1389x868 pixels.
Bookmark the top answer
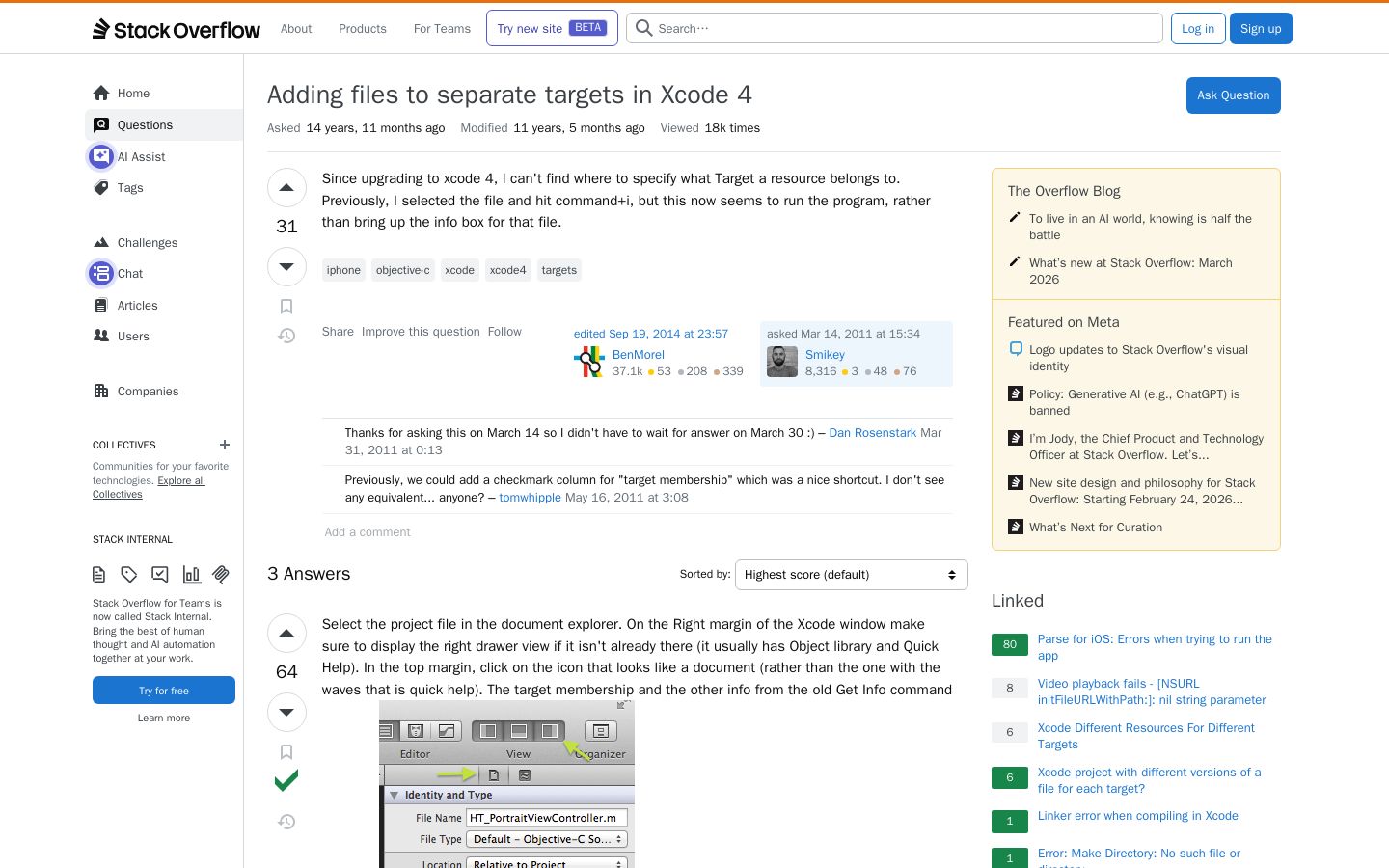286,752
